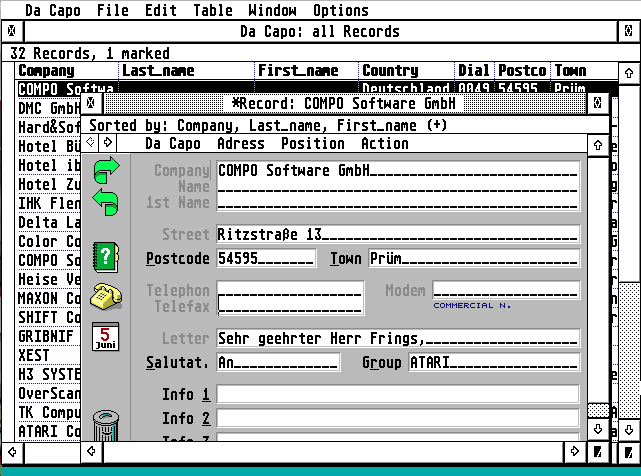Viewport: 641px width, 476px height.
Task: Click the Postco column header
Action: (x=522, y=71)
